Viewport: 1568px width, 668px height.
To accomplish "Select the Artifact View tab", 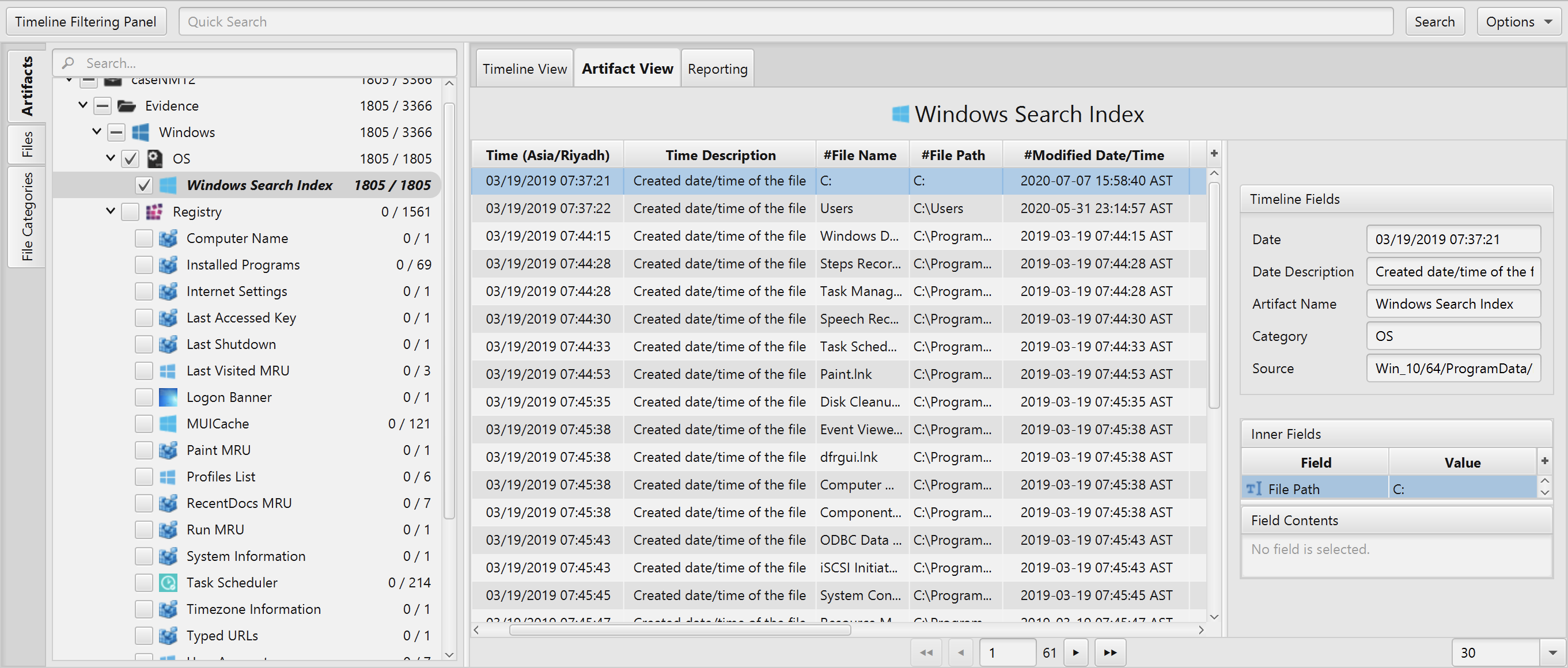I will pyautogui.click(x=627, y=69).
